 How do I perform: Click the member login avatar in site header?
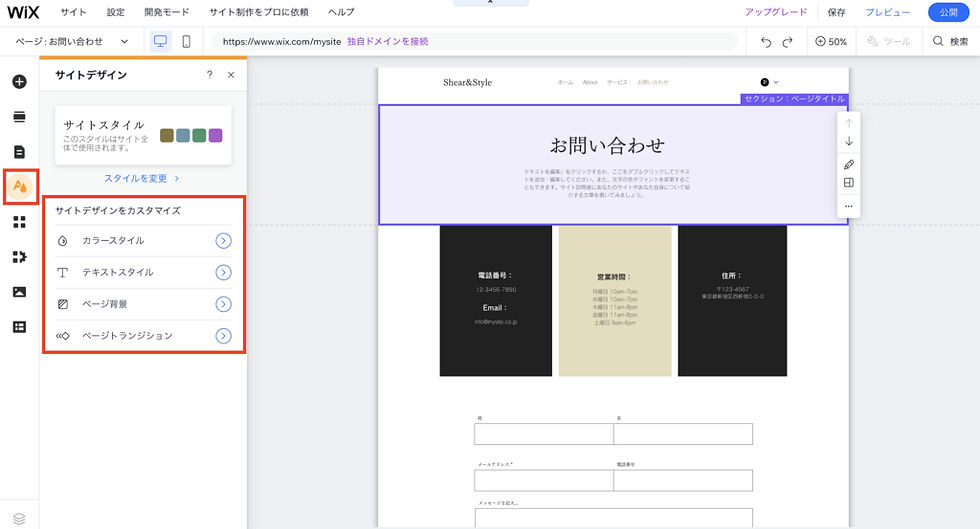(x=764, y=82)
